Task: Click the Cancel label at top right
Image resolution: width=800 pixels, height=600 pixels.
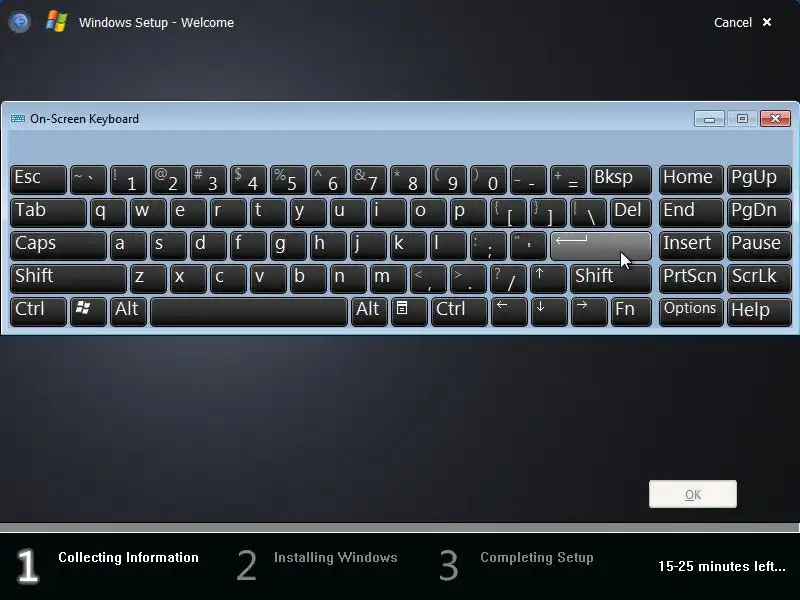Action: (x=733, y=22)
